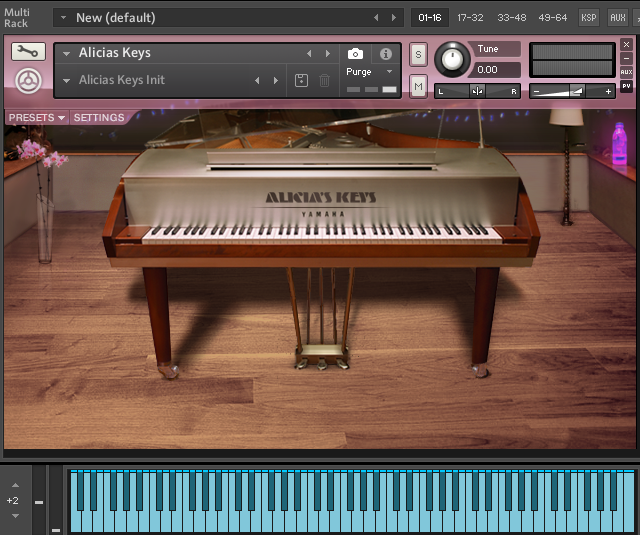Click the pan slider between L and R
Viewport: 640px width, 535px height.
(x=477, y=91)
